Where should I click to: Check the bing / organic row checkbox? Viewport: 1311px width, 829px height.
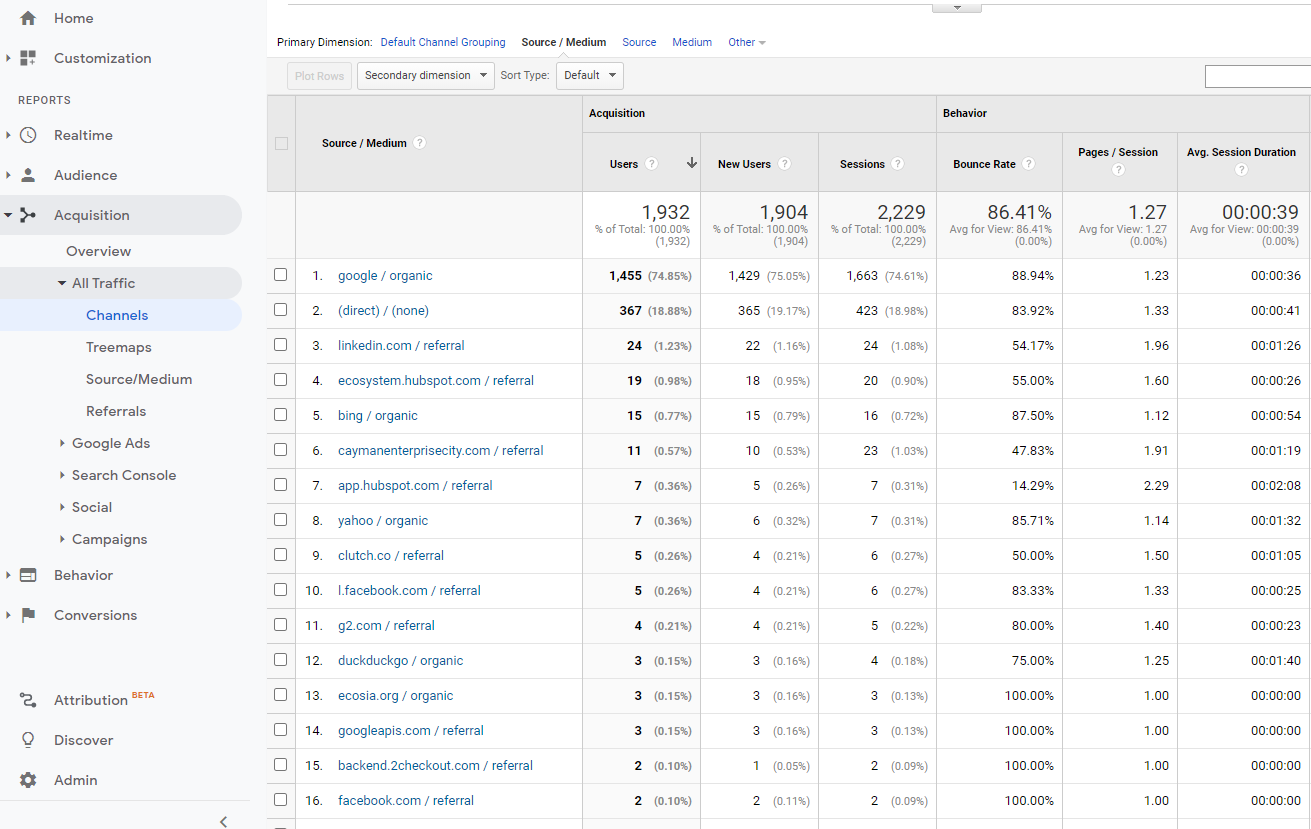(x=281, y=415)
